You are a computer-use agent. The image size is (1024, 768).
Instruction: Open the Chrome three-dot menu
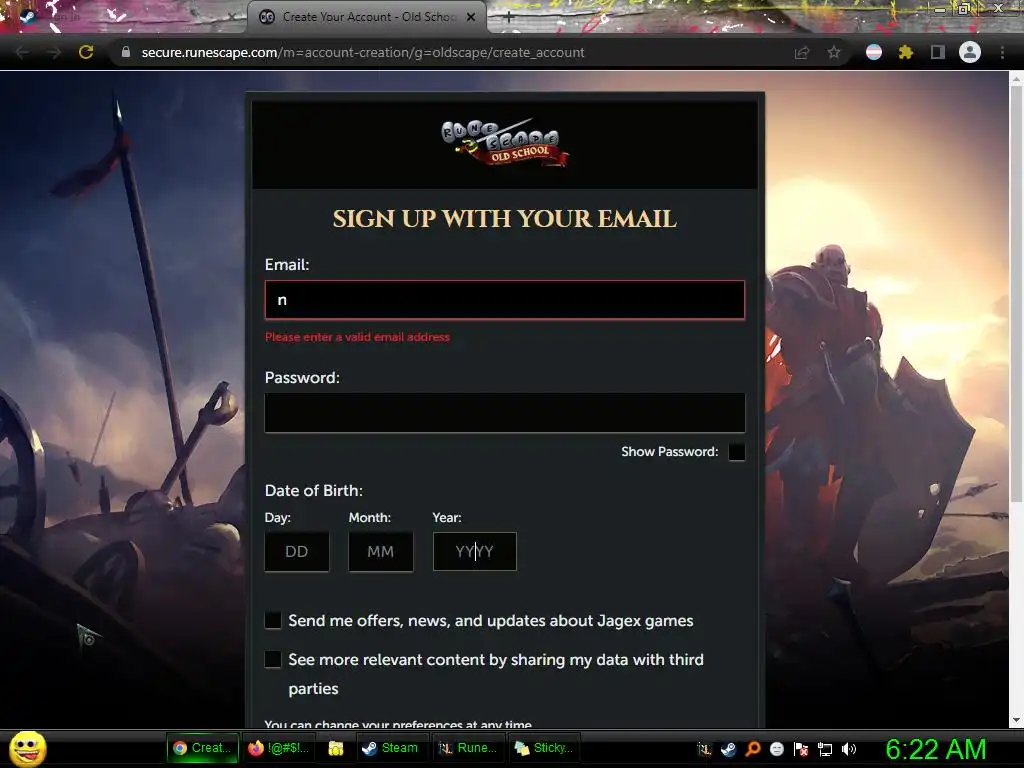pyautogui.click(x=1002, y=52)
